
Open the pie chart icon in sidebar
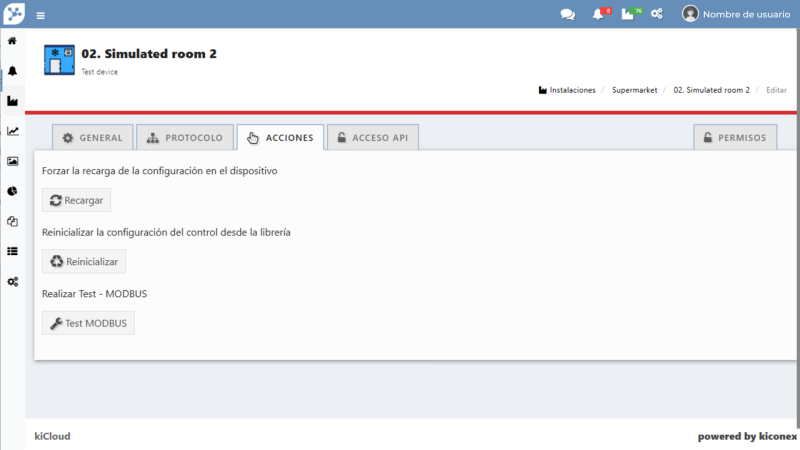pos(12,191)
